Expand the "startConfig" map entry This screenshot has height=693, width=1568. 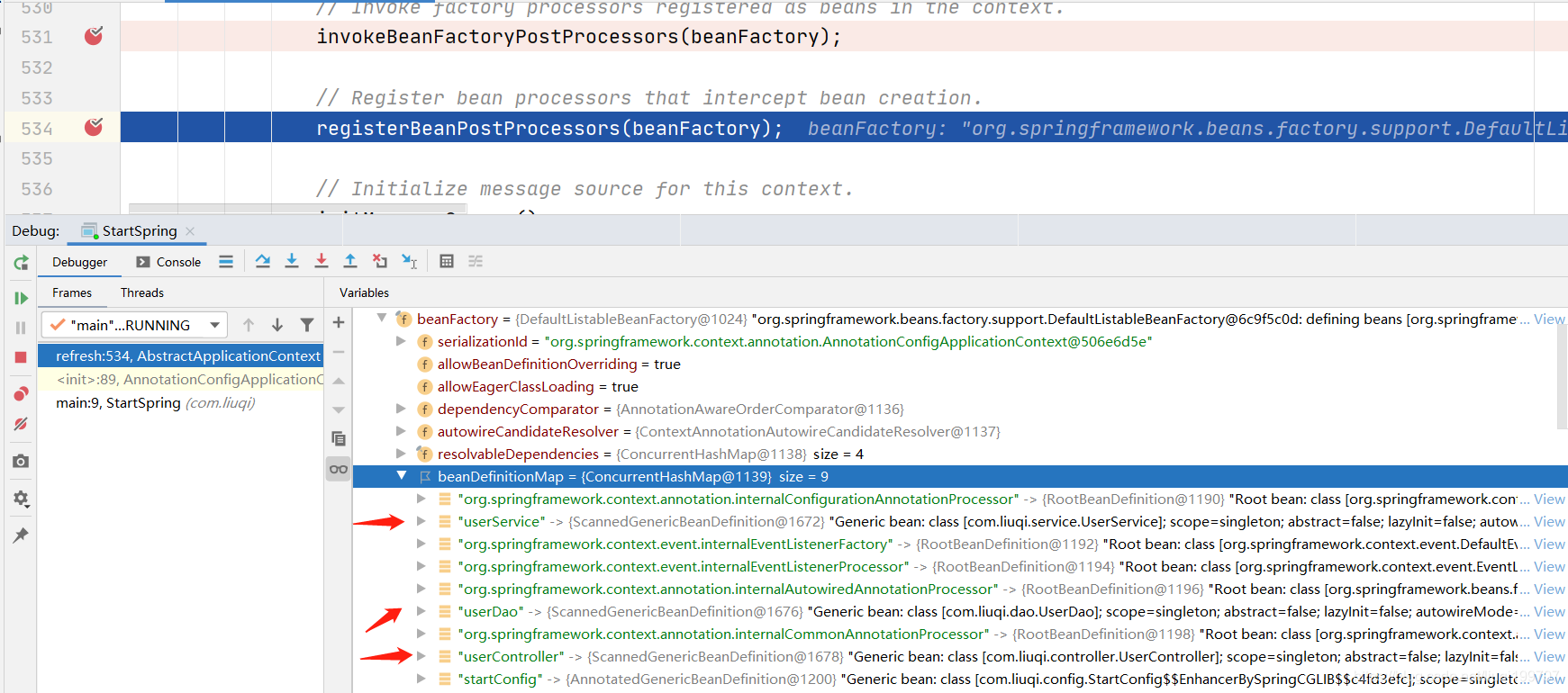point(421,679)
